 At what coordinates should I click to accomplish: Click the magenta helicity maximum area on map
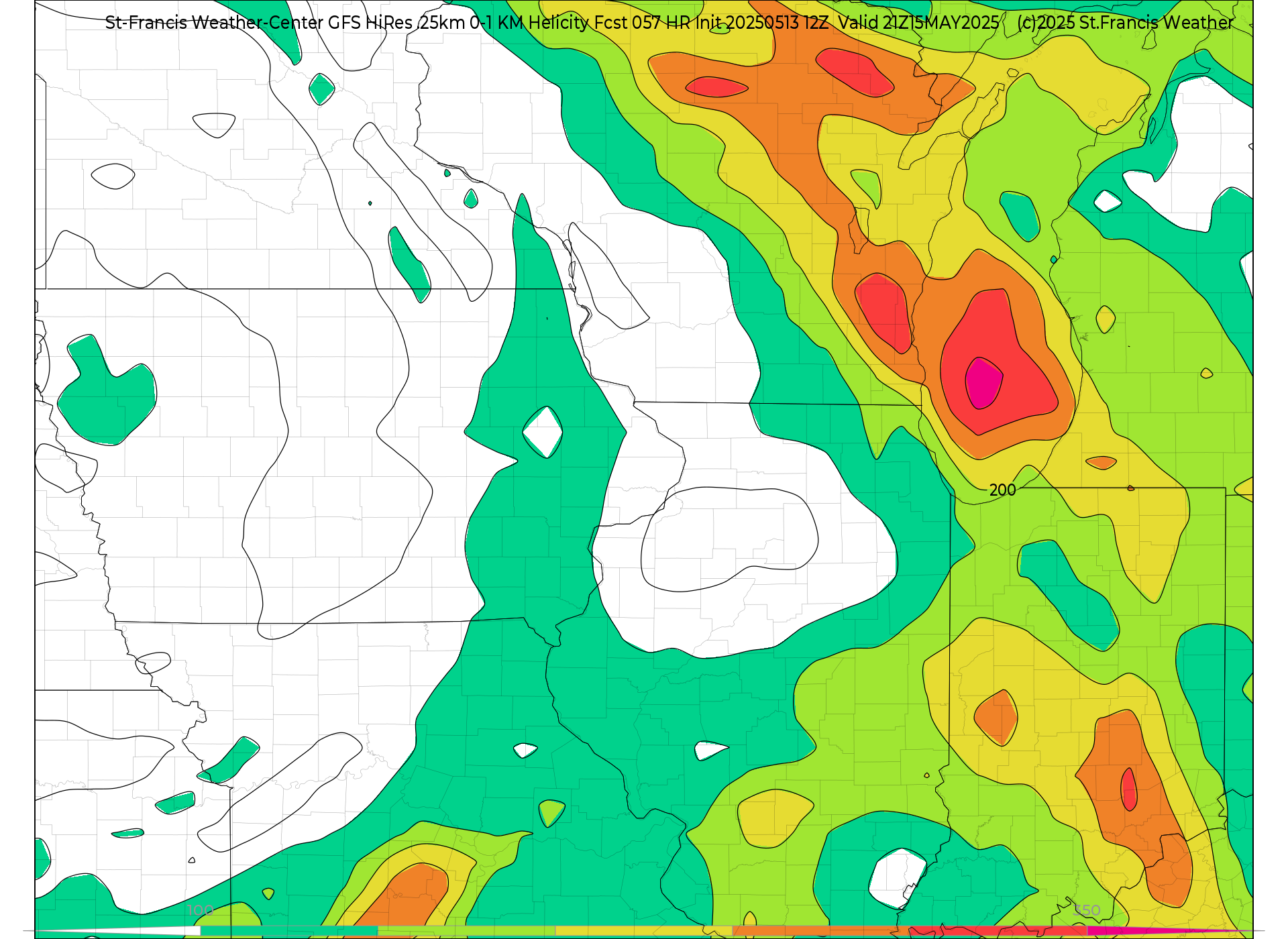(x=983, y=383)
